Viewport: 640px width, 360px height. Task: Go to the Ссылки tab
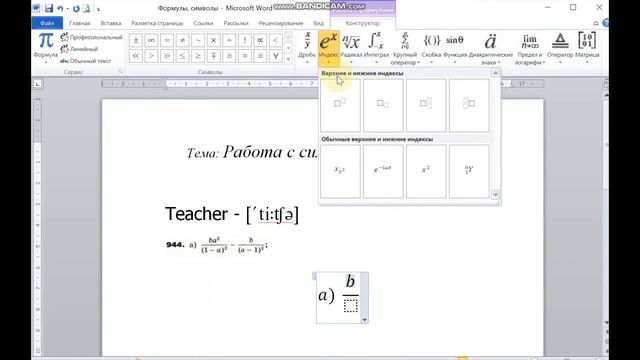click(x=203, y=23)
